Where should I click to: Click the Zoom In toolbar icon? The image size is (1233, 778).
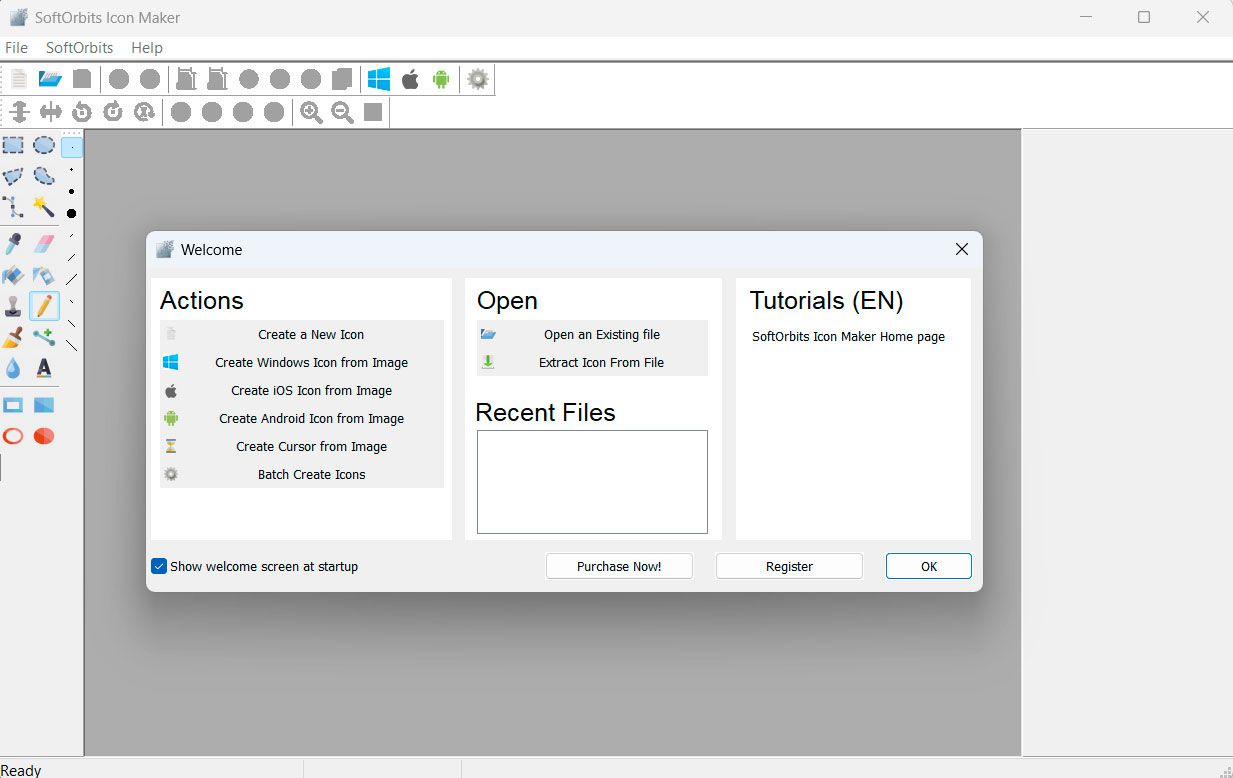coord(311,112)
